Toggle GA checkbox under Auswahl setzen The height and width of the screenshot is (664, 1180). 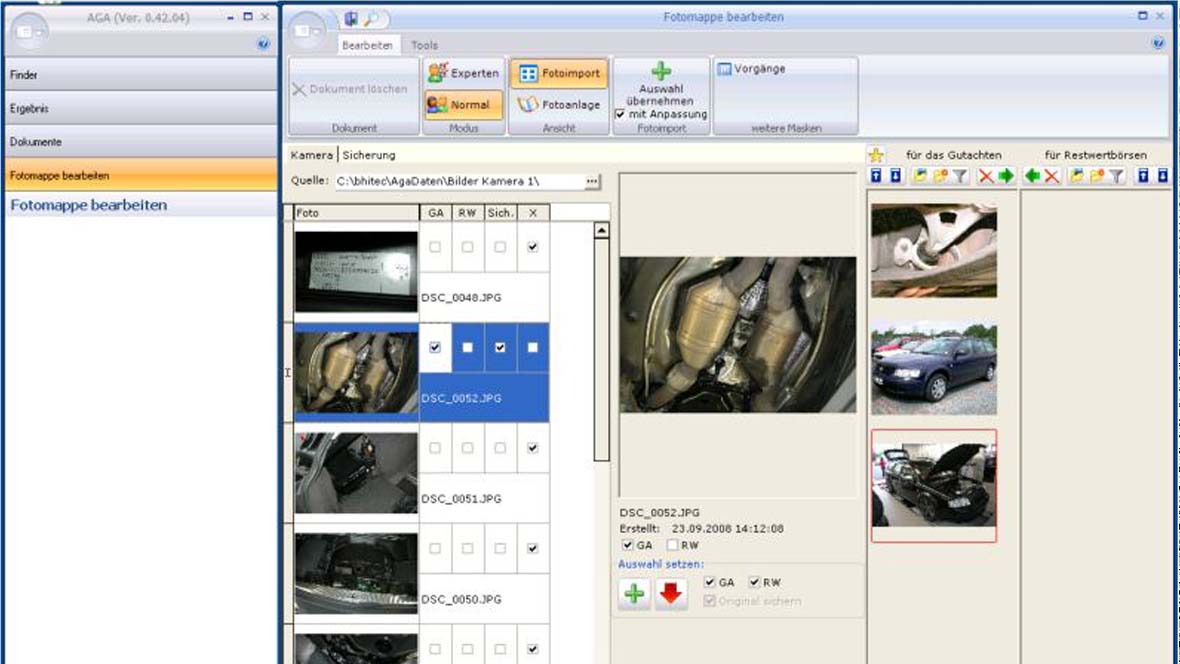(x=709, y=582)
